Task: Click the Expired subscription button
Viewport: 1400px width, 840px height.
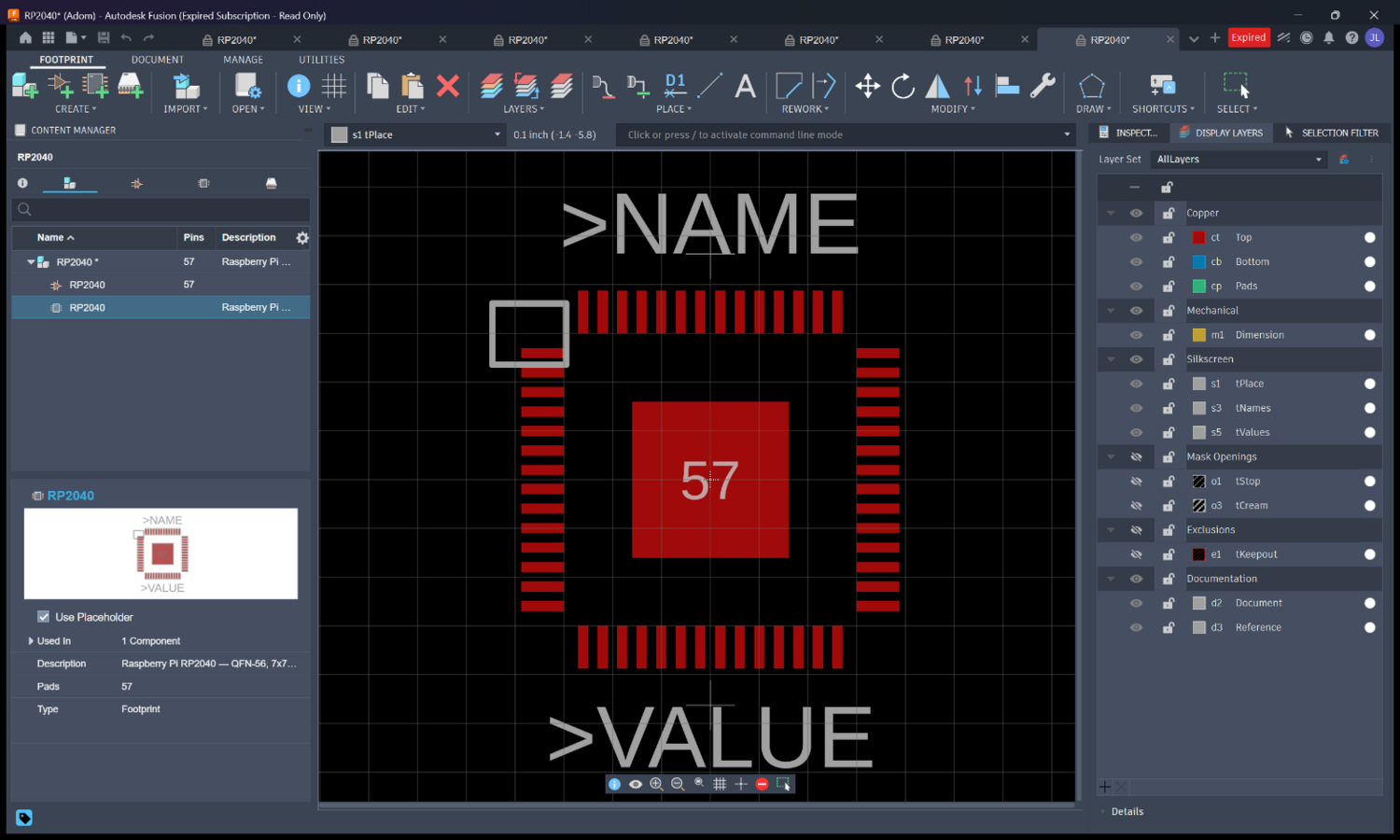Action: 1248,37
